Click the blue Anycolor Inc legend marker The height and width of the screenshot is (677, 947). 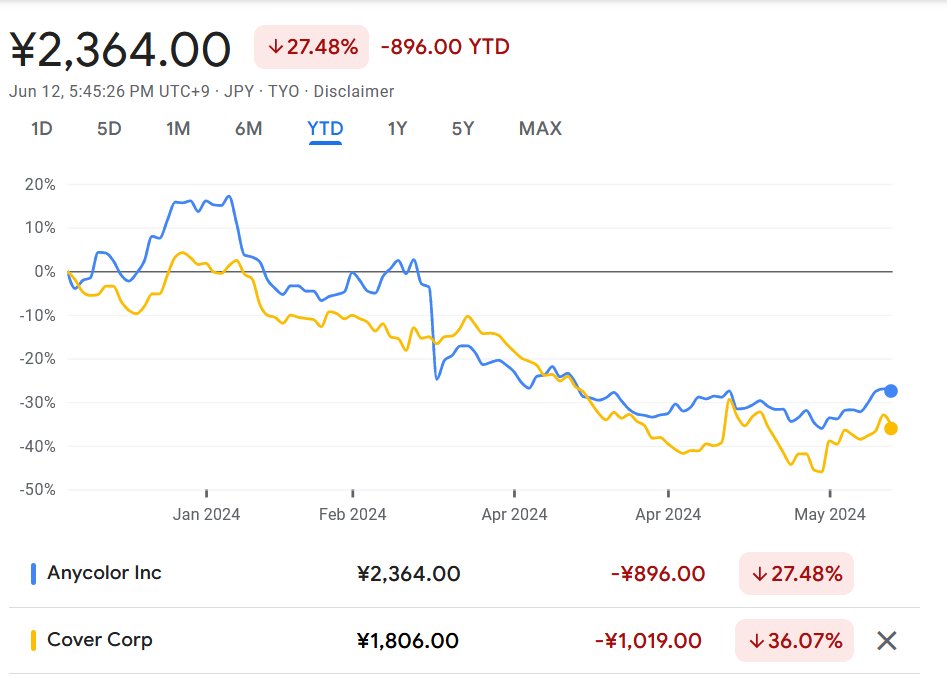[x=34, y=574]
